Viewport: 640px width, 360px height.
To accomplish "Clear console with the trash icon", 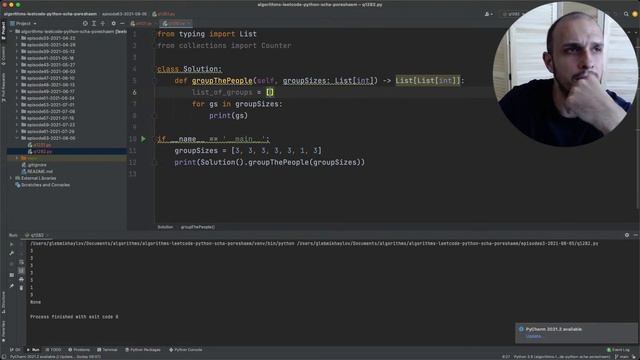I will (21, 288).
